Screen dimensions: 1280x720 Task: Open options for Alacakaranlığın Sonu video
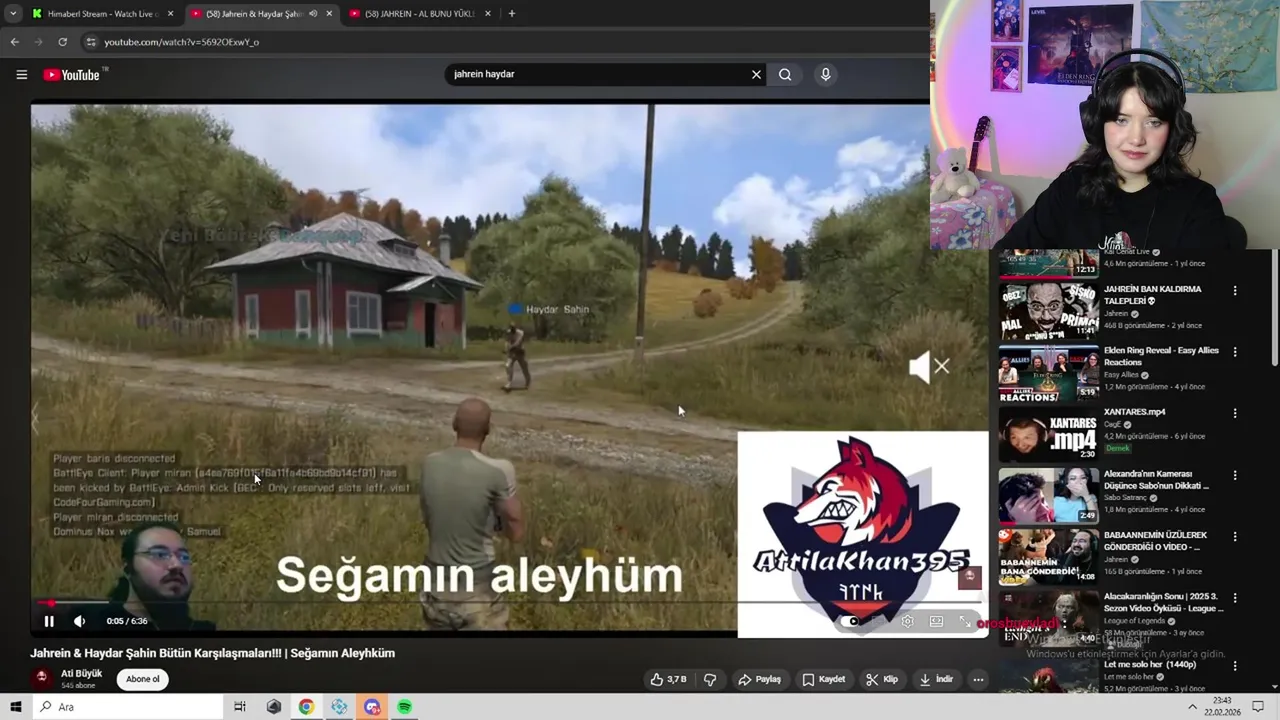[x=1235, y=598]
